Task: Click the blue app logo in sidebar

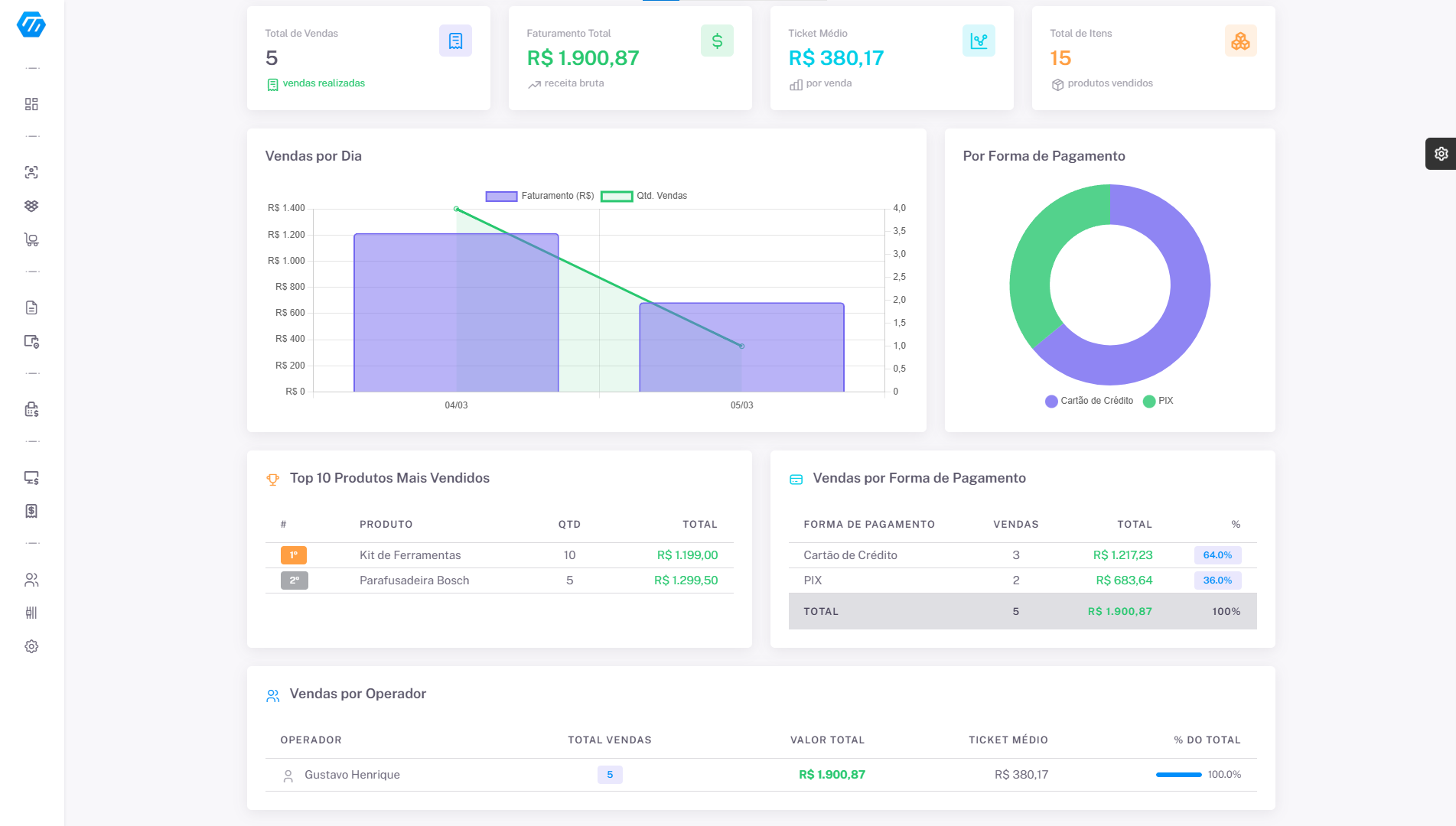Action: click(31, 24)
